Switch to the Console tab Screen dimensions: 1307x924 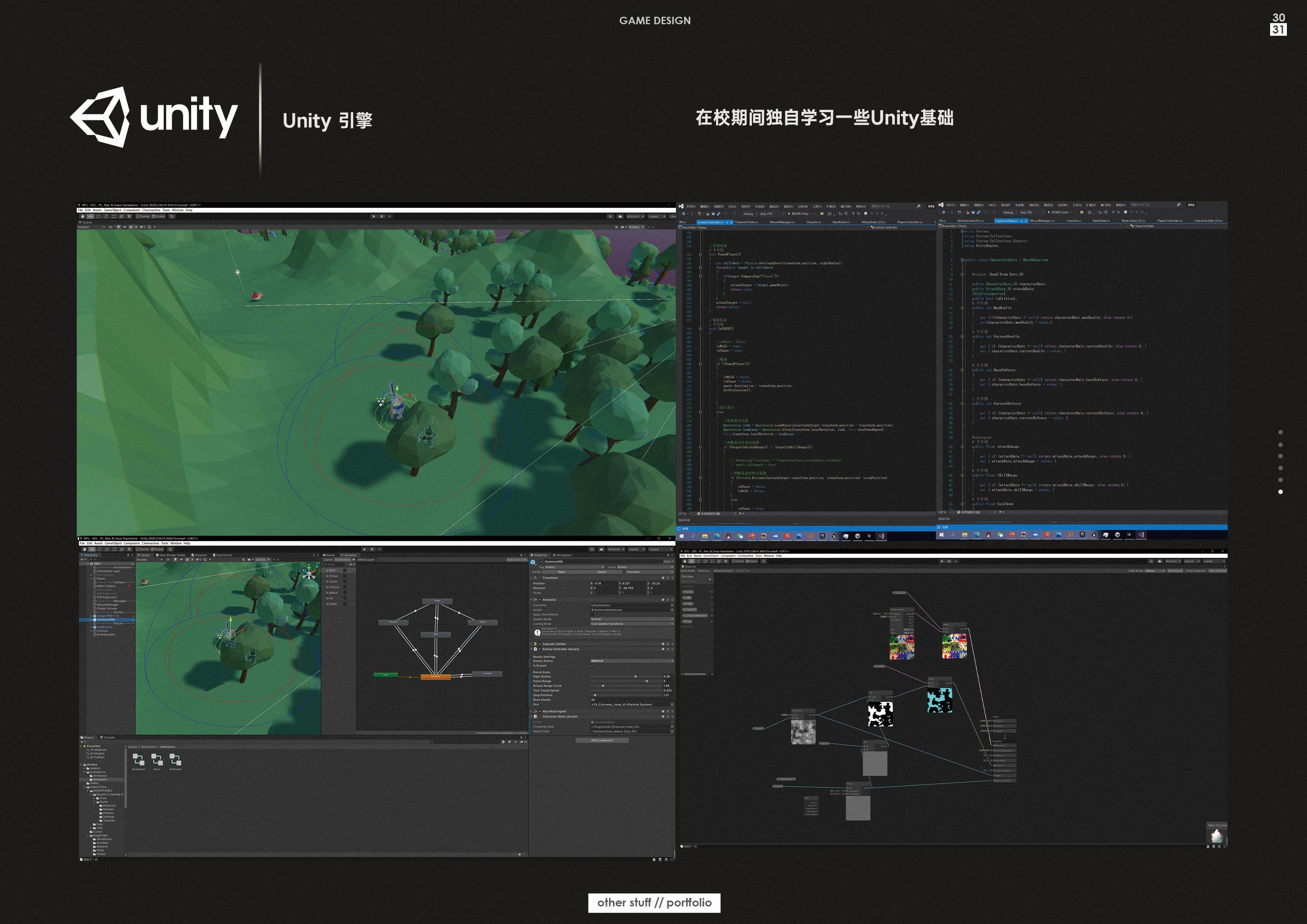point(108,737)
